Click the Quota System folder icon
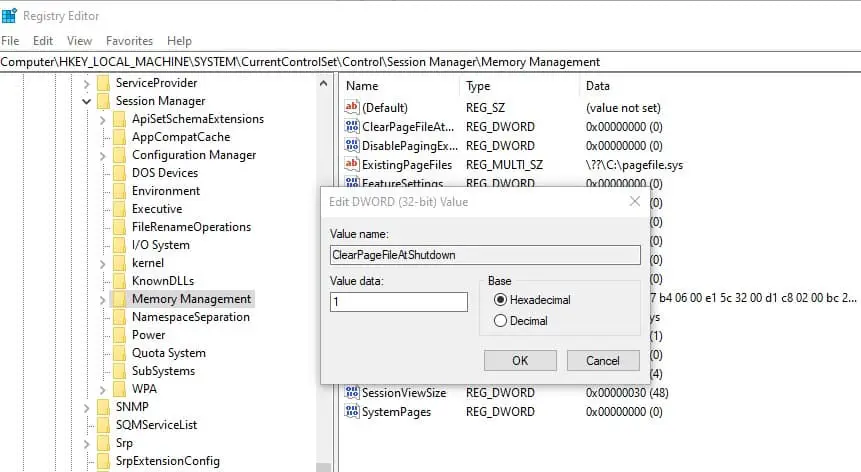This screenshot has height=472, width=861. 119,353
